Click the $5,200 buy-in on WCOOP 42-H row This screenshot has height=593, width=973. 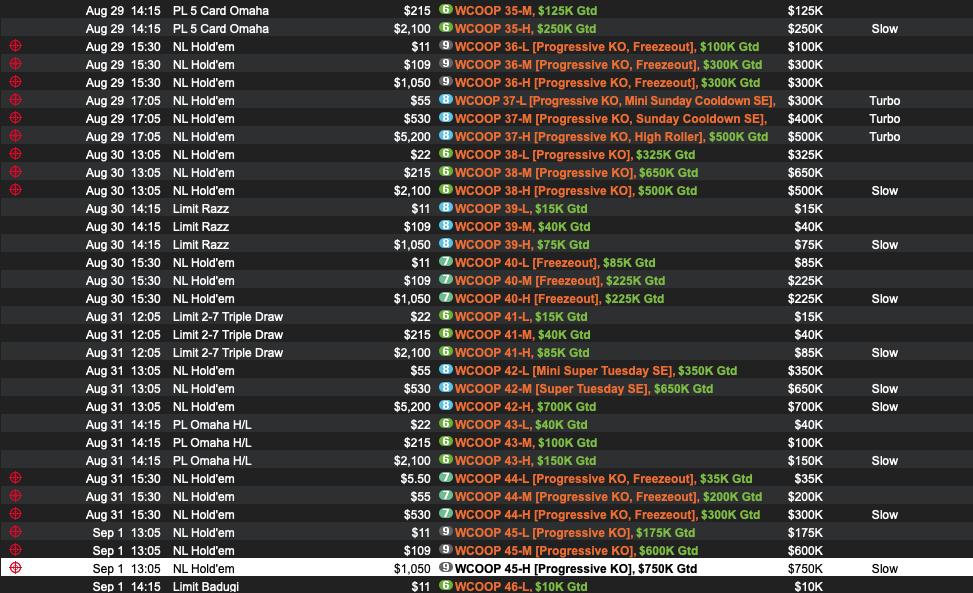point(412,406)
